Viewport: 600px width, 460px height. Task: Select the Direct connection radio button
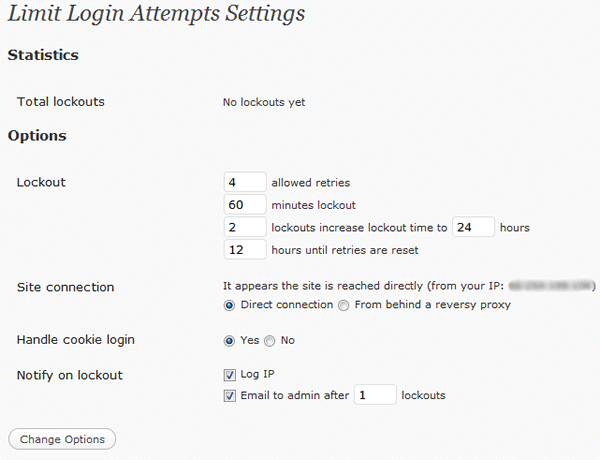pos(230,305)
